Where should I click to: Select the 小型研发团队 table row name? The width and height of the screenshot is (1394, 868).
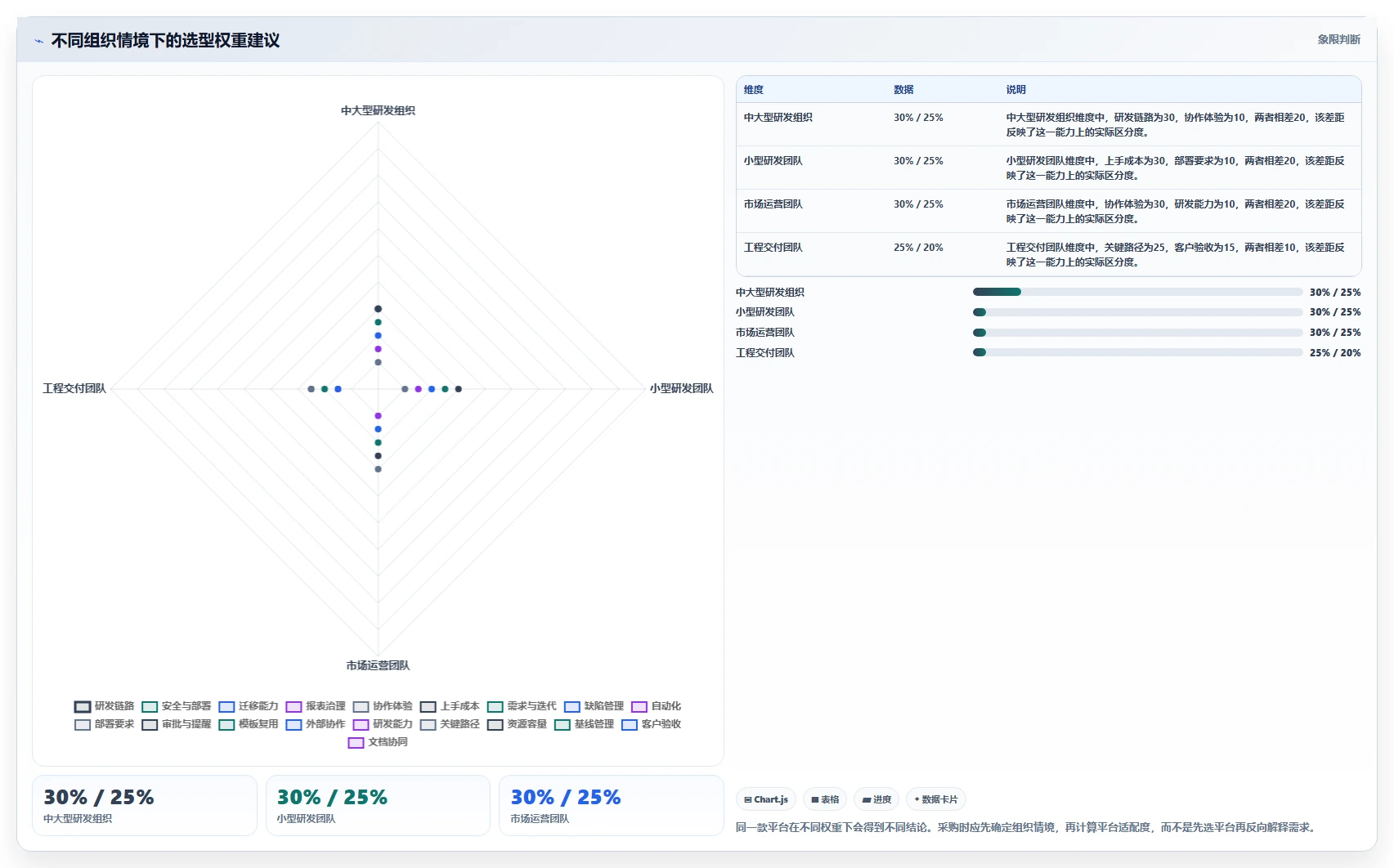click(x=773, y=161)
